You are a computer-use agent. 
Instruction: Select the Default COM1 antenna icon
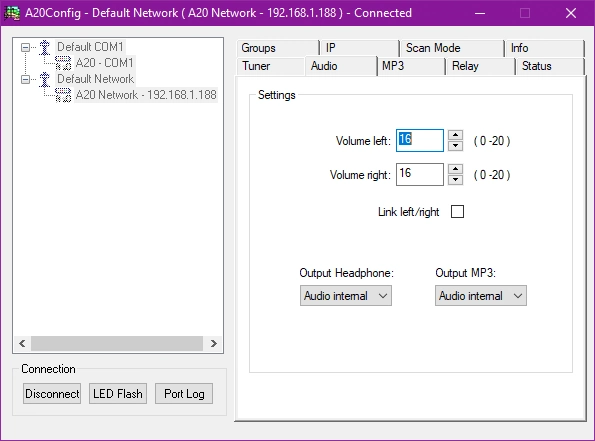(44, 47)
